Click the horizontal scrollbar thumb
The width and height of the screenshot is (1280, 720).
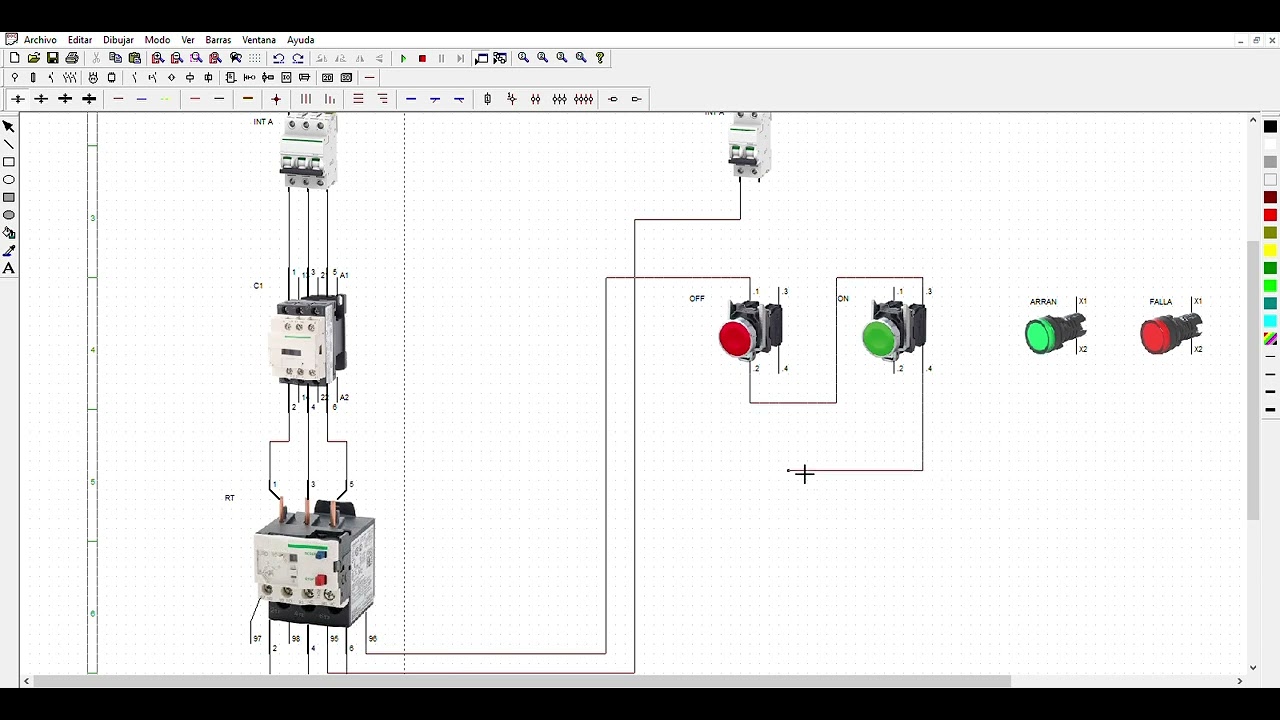[521, 681]
